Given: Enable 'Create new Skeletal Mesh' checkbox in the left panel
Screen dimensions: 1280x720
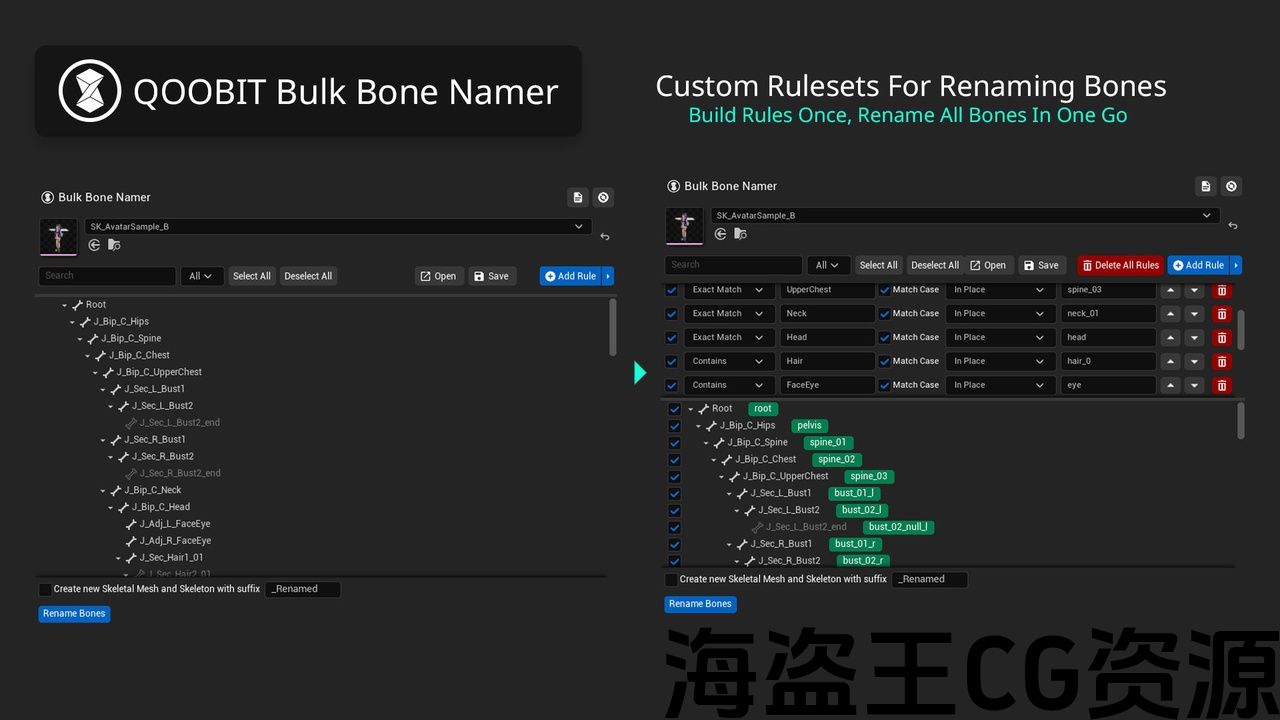Looking at the screenshot, I should 45,590.
